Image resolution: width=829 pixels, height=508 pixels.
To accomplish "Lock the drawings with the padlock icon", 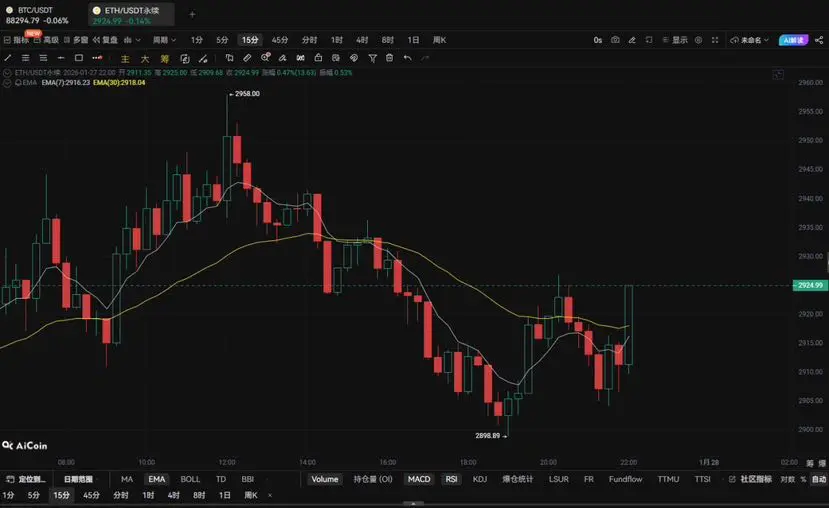I will point(318,58).
